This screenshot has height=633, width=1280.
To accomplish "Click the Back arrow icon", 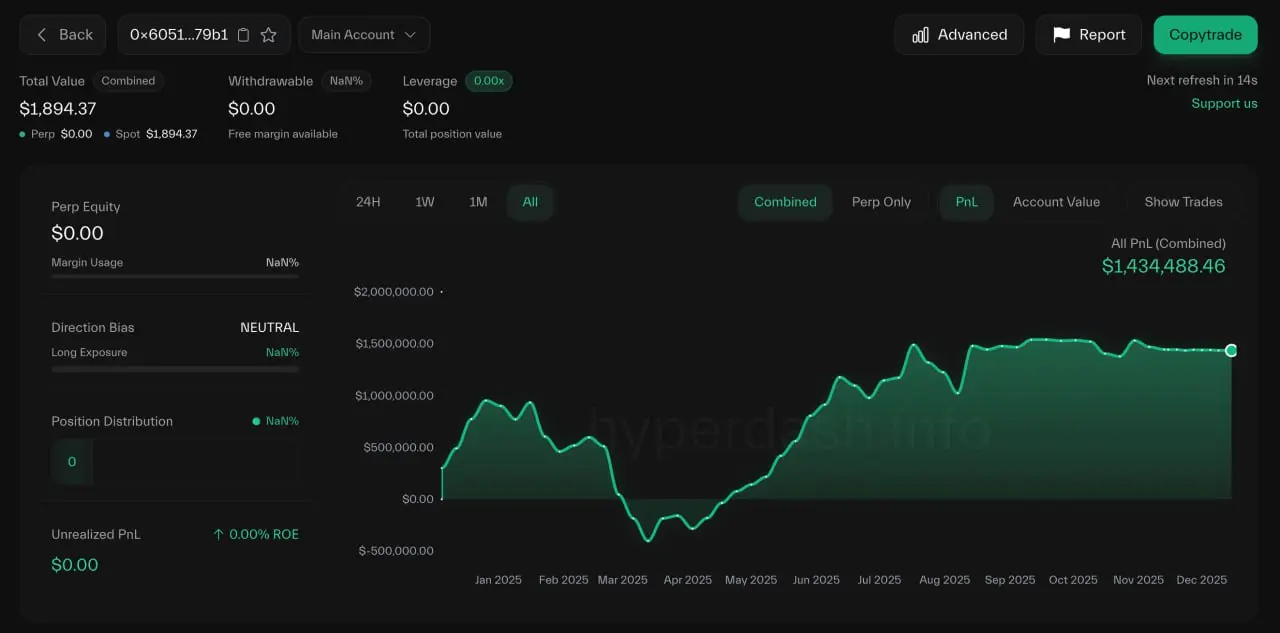I will point(42,34).
